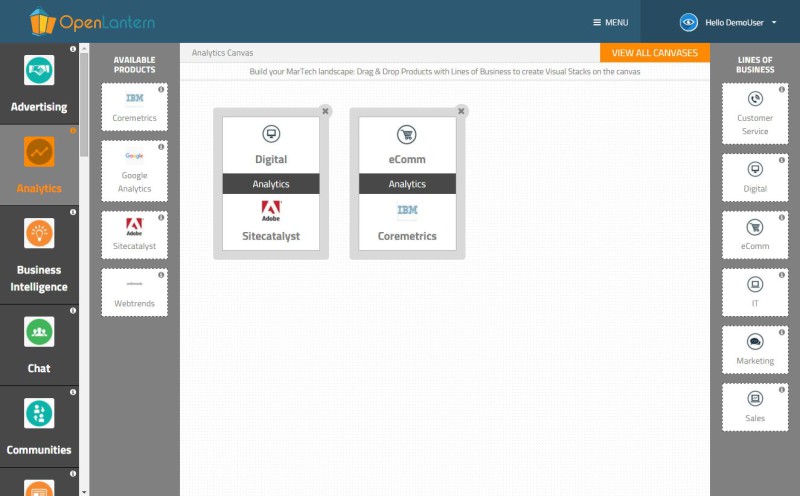Select the Marketing line of business
This screenshot has width=800, height=496.
[x=755, y=350]
